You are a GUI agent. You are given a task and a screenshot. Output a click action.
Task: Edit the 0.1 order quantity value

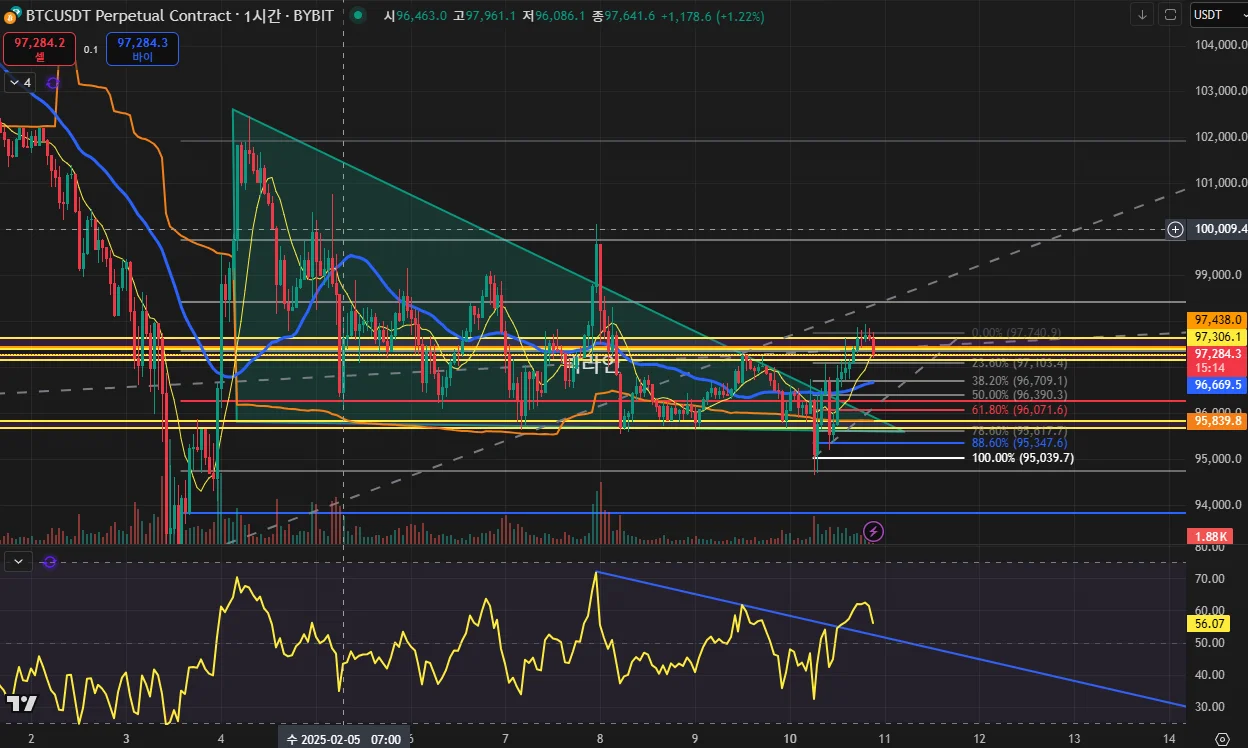(x=90, y=49)
